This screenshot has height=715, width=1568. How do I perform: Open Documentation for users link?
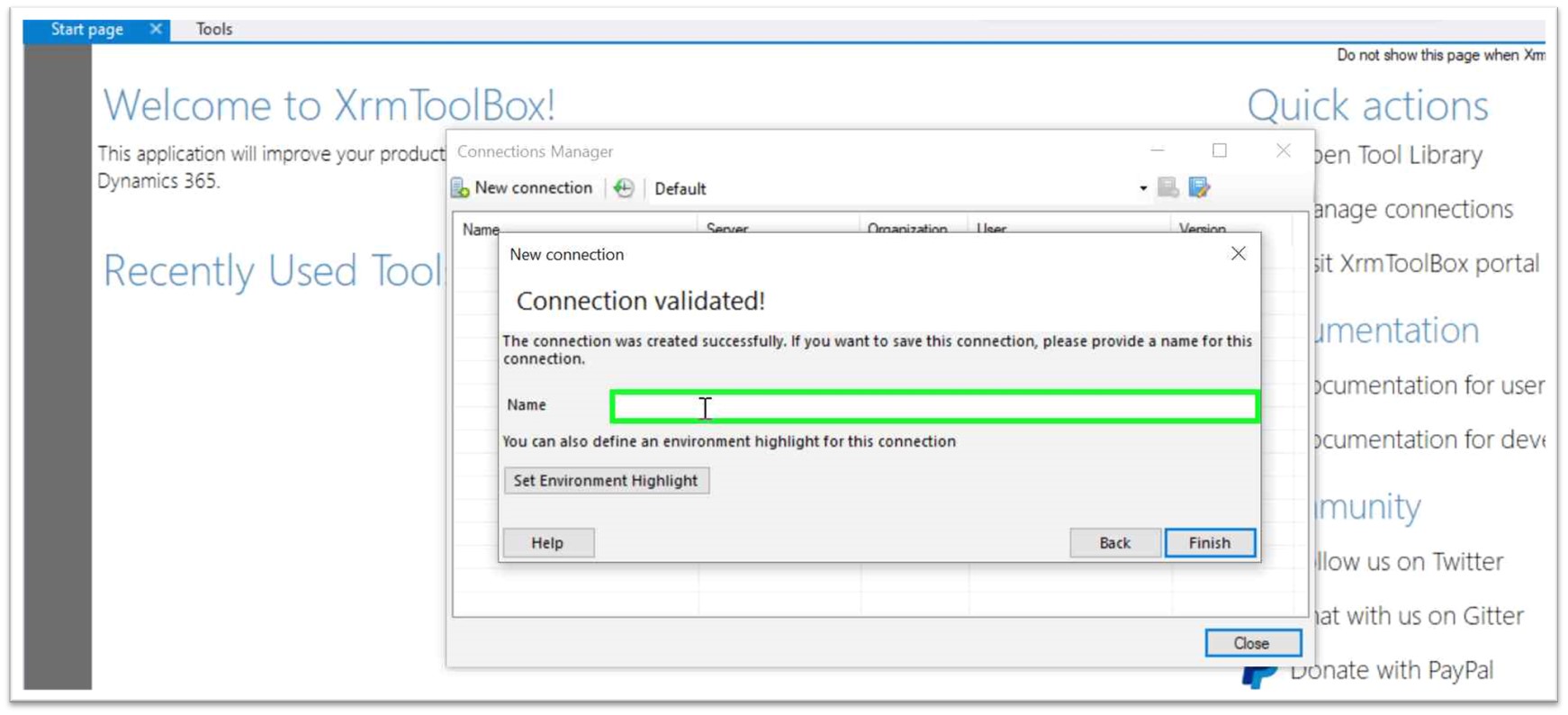(x=1429, y=385)
